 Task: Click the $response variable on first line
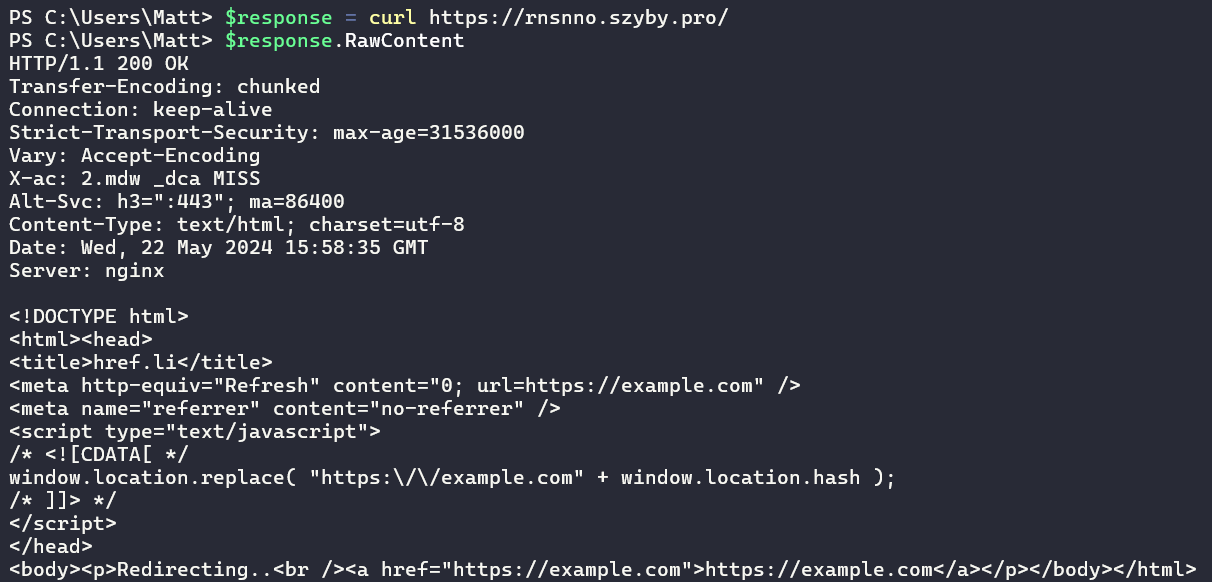click(278, 17)
